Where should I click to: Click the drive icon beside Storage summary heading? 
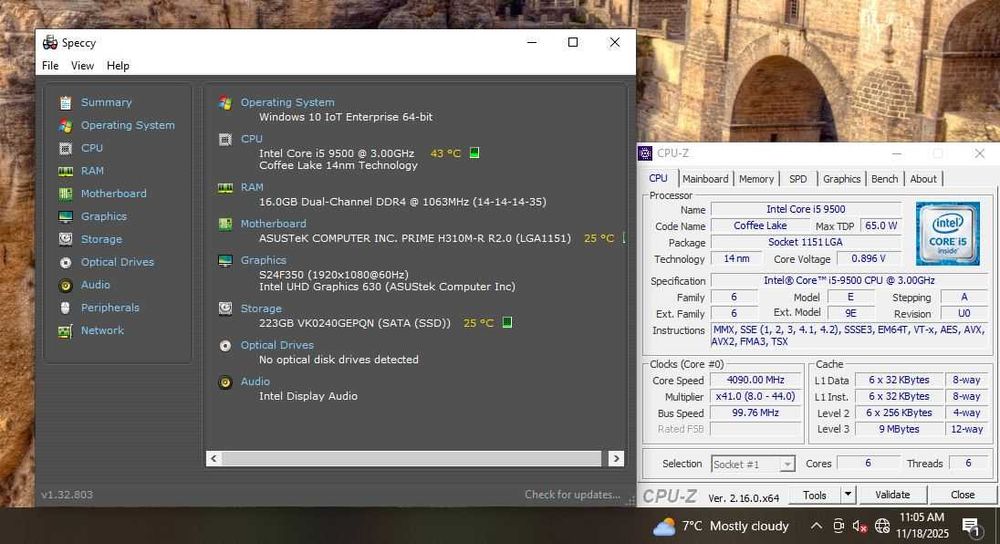tap(225, 309)
